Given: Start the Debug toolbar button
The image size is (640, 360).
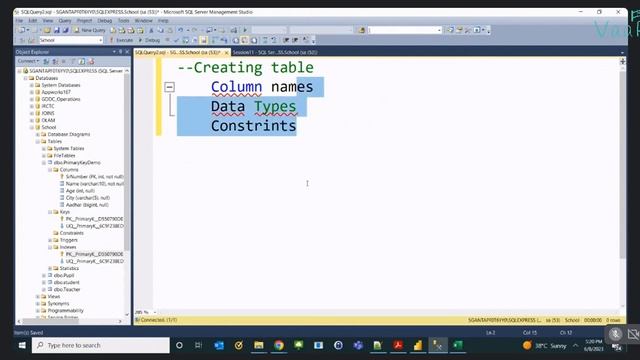Looking at the screenshot, I should [x=149, y=40].
